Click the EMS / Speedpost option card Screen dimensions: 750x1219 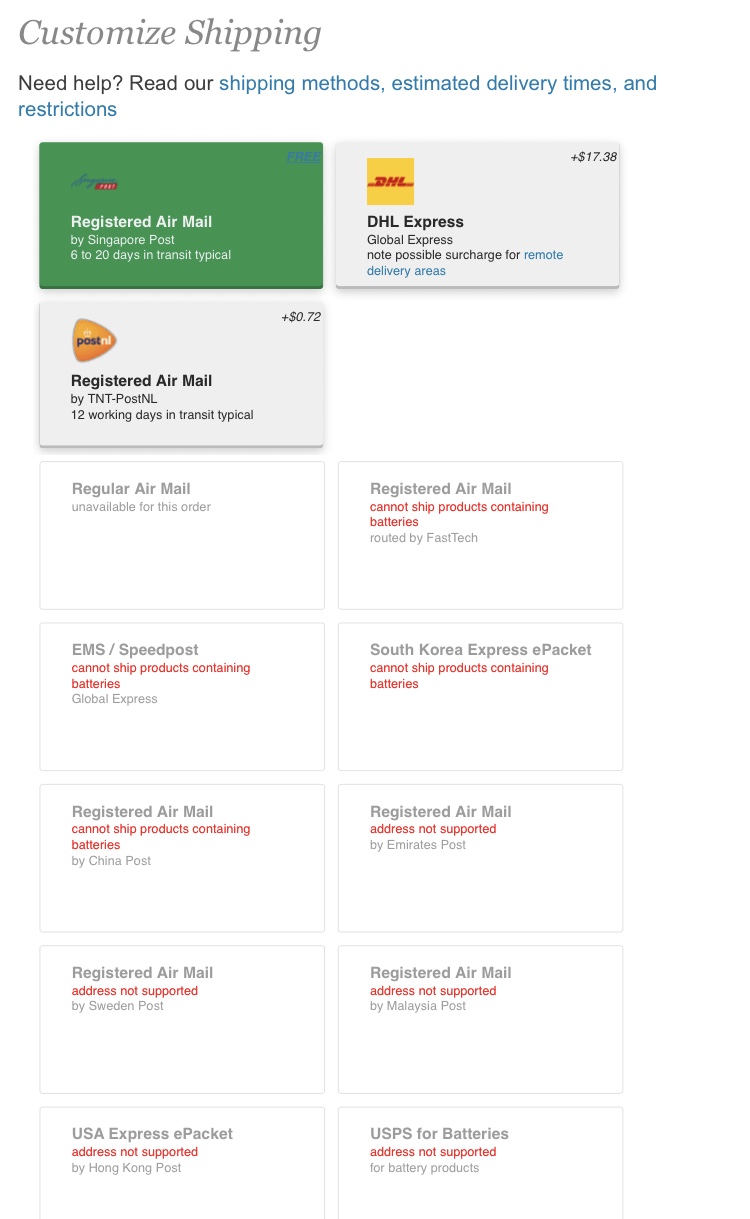(182, 696)
